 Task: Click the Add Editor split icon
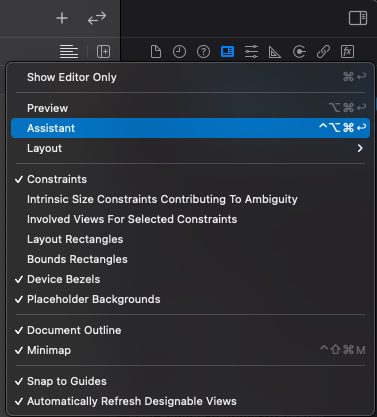tap(104, 52)
